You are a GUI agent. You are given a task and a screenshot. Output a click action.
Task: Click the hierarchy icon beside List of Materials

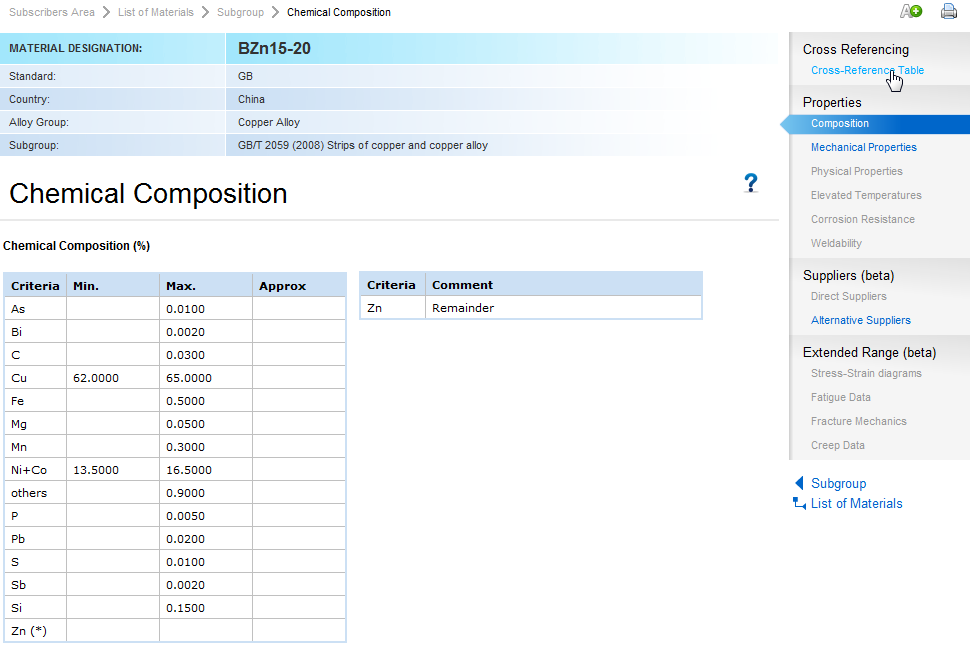click(x=799, y=504)
